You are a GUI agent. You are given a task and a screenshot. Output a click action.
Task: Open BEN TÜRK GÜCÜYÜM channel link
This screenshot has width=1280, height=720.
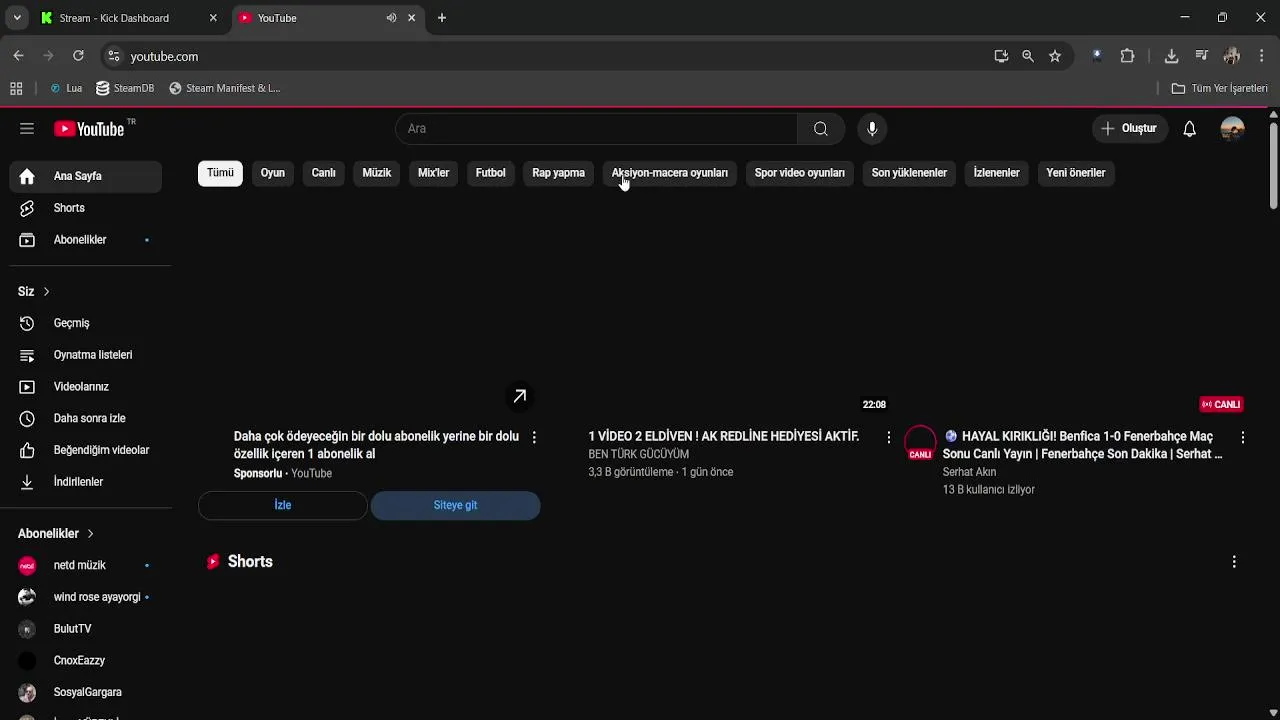pyautogui.click(x=639, y=454)
